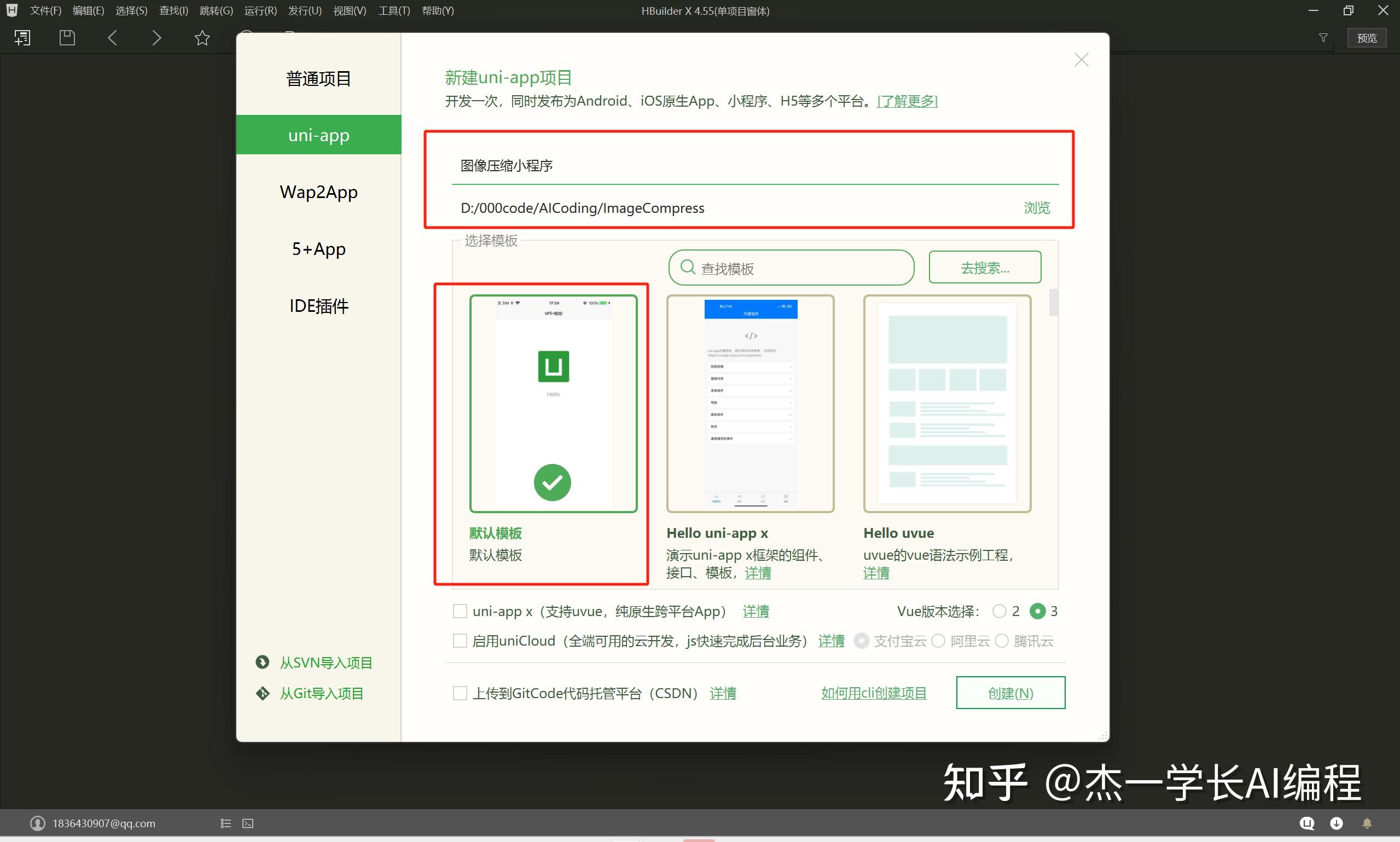
Task: Select the Hello uni-app x template thumbnail
Action: [750, 403]
